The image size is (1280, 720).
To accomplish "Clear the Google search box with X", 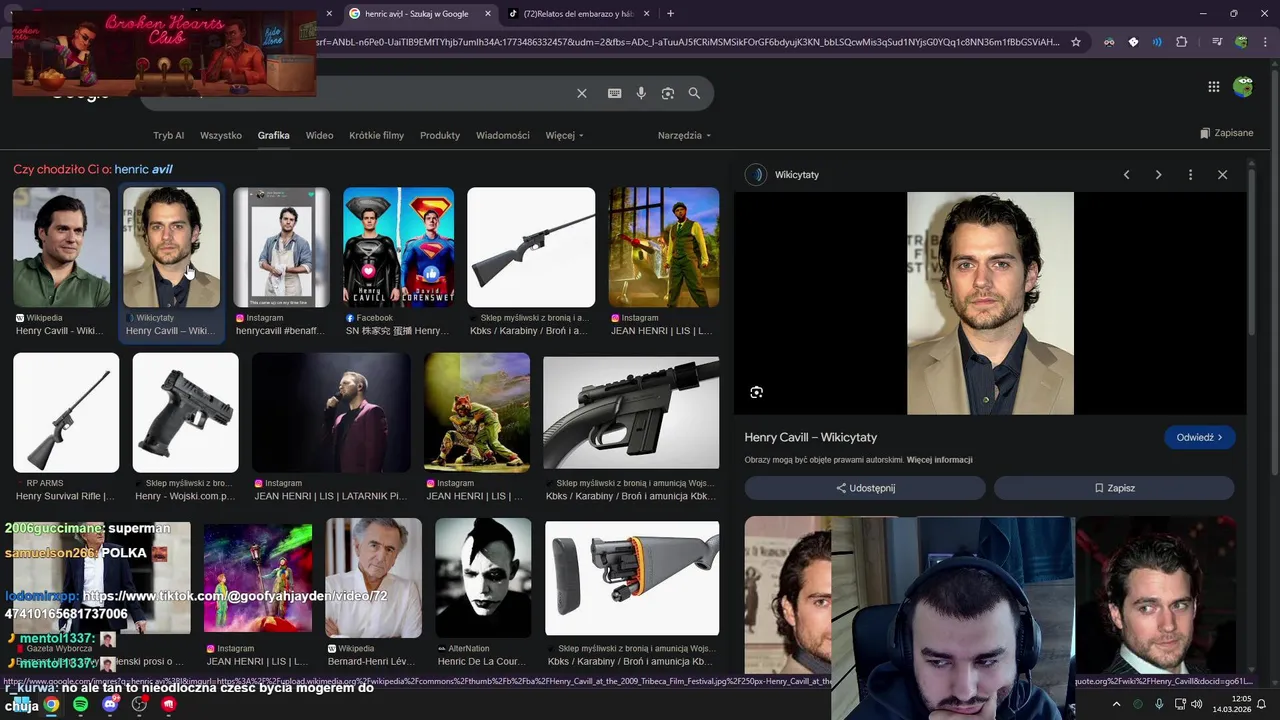I will (x=582, y=93).
